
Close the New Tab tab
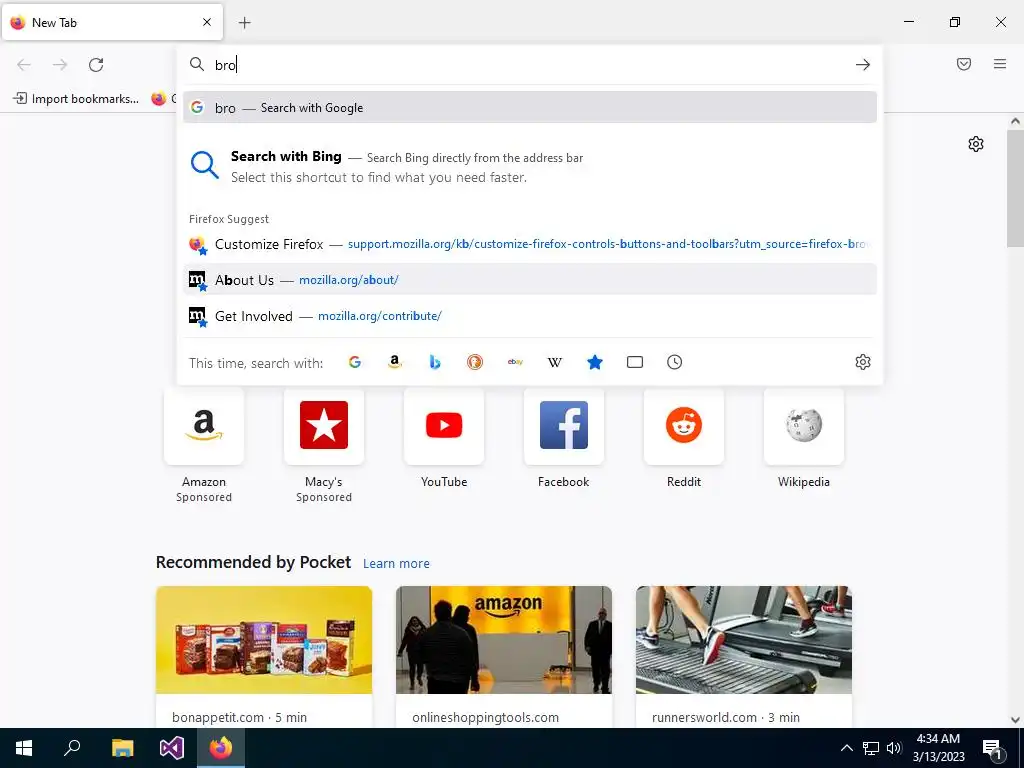click(x=207, y=22)
